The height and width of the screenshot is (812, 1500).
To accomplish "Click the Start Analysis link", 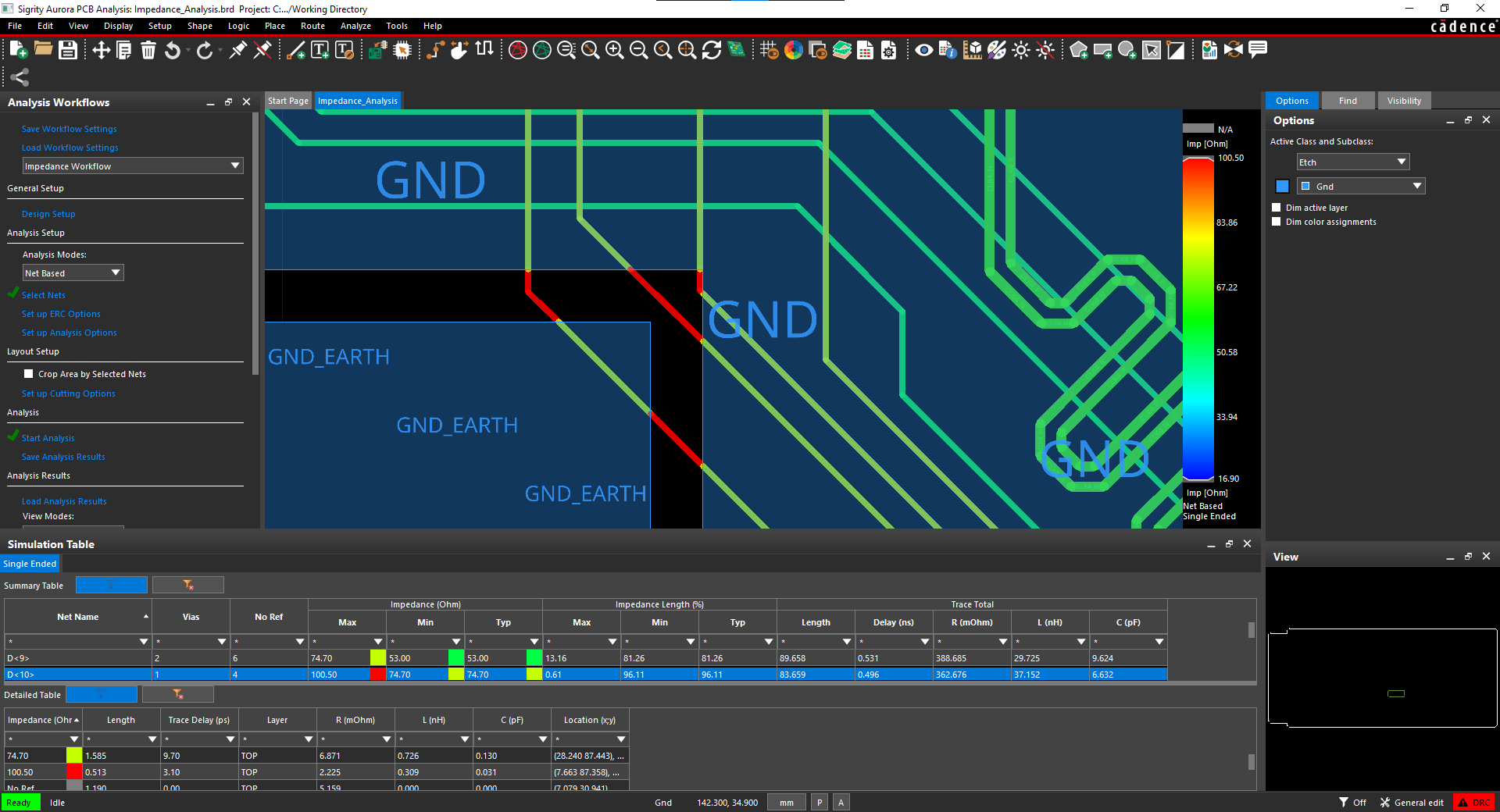I will (x=48, y=438).
